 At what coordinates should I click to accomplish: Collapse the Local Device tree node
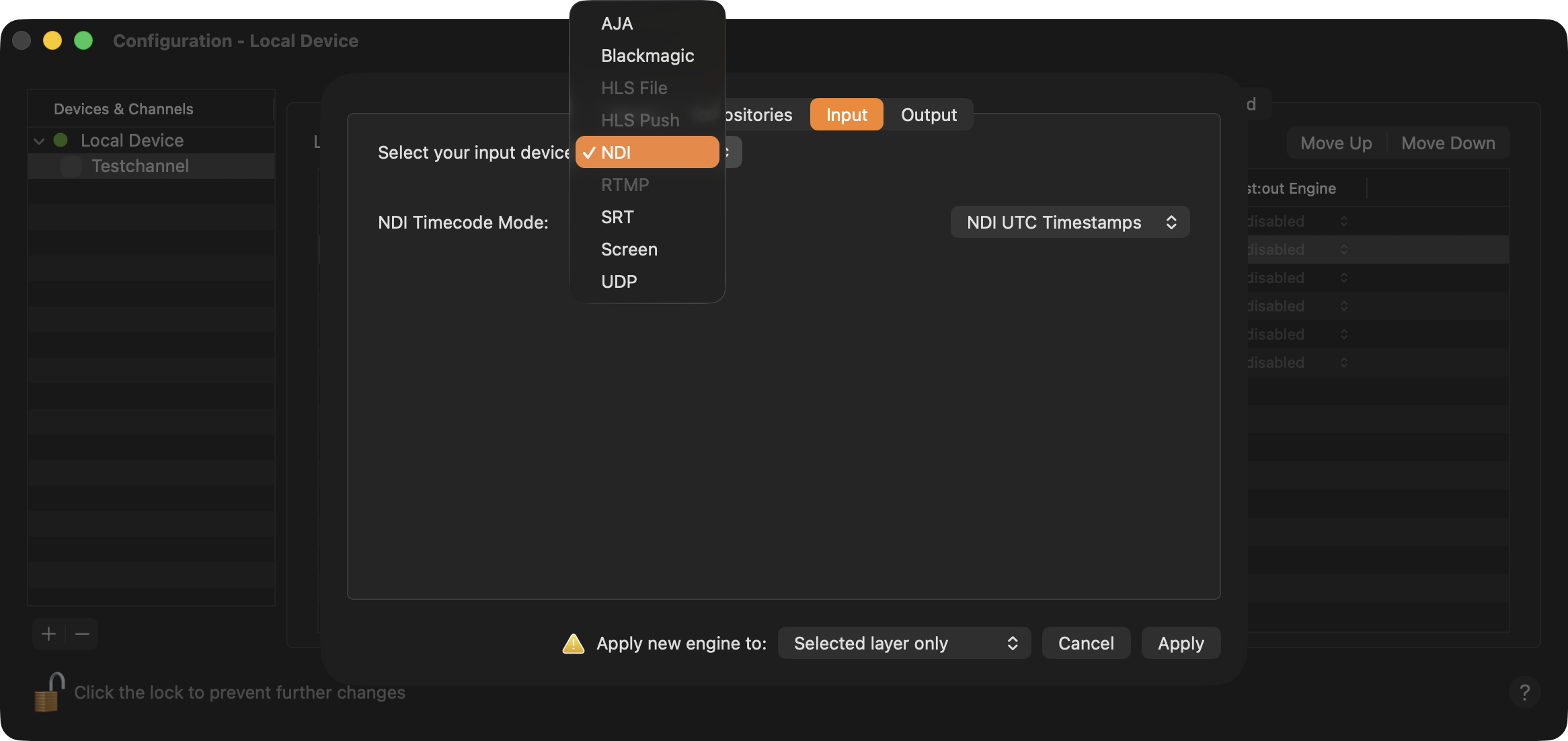(x=39, y=141)
